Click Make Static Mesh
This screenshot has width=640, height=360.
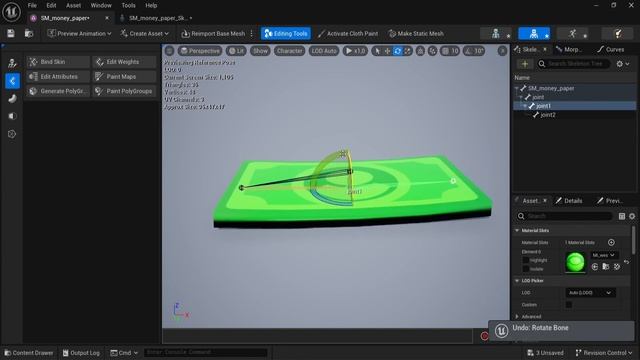(416, 33)
